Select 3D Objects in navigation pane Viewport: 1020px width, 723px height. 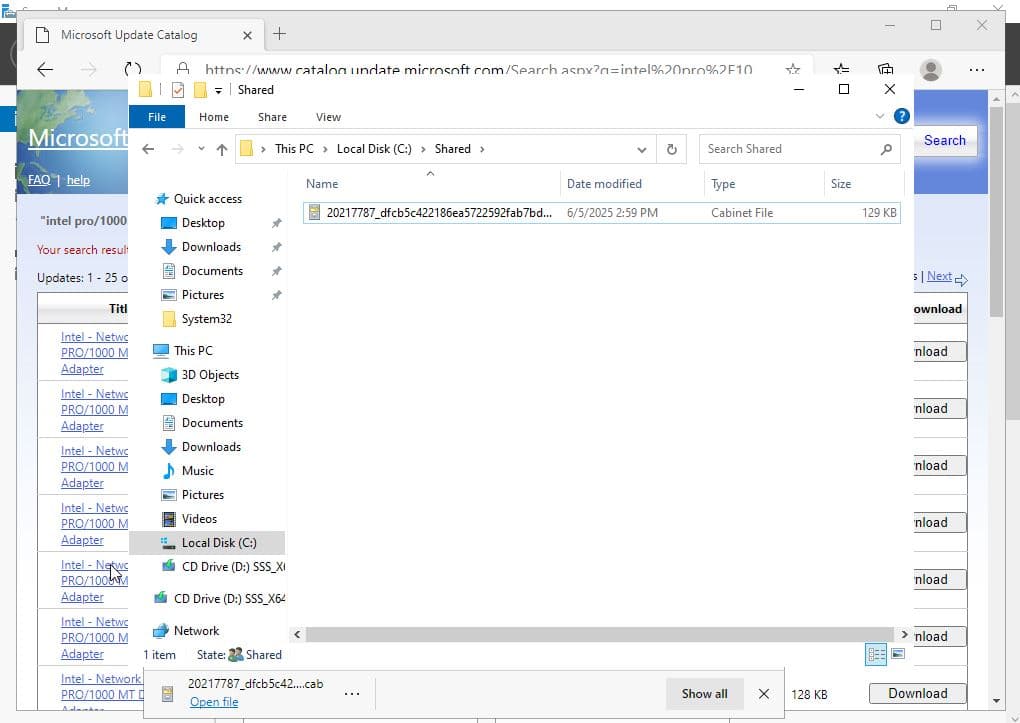(210, 375)
